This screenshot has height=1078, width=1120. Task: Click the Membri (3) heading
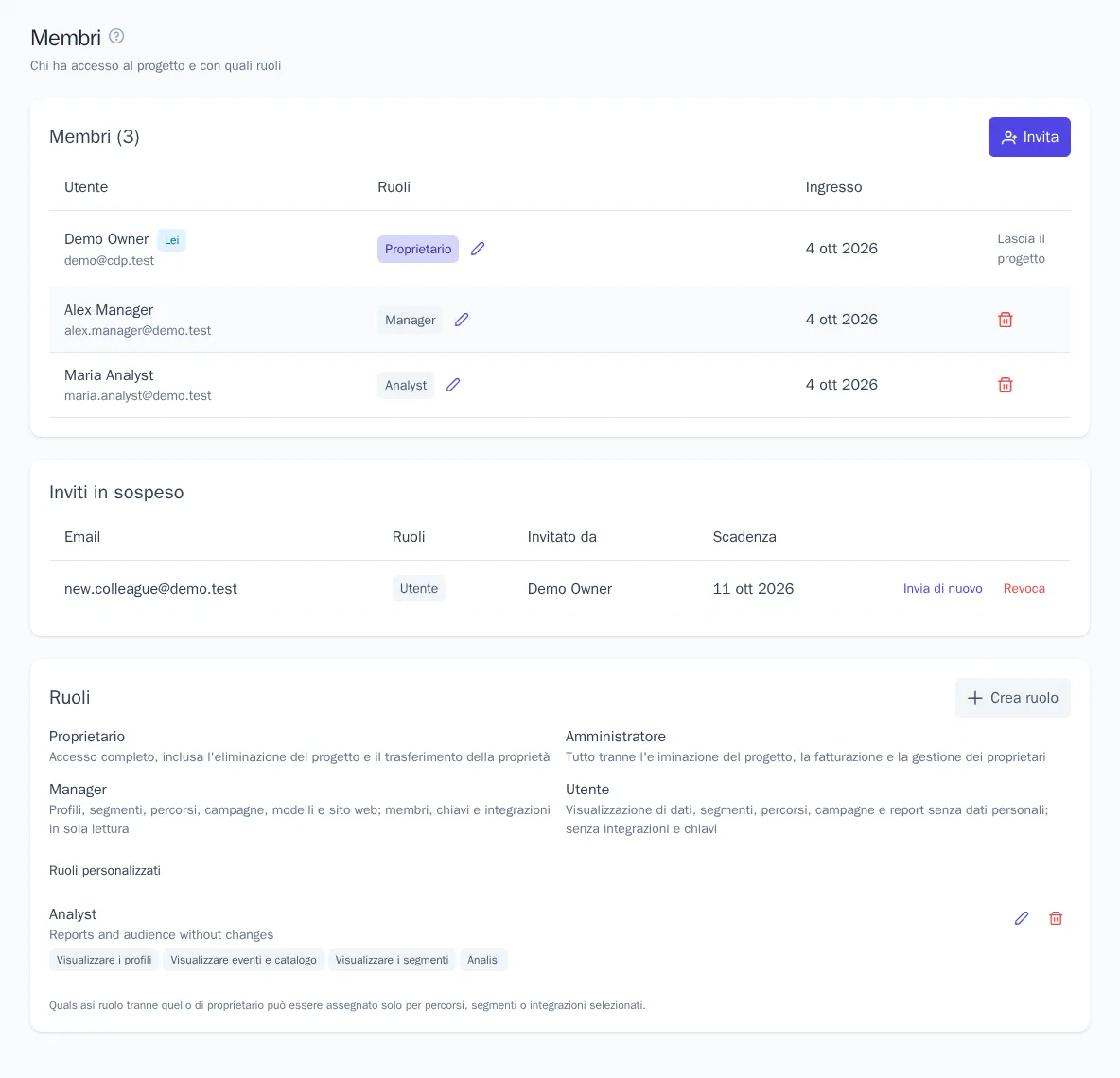[95, 136]
